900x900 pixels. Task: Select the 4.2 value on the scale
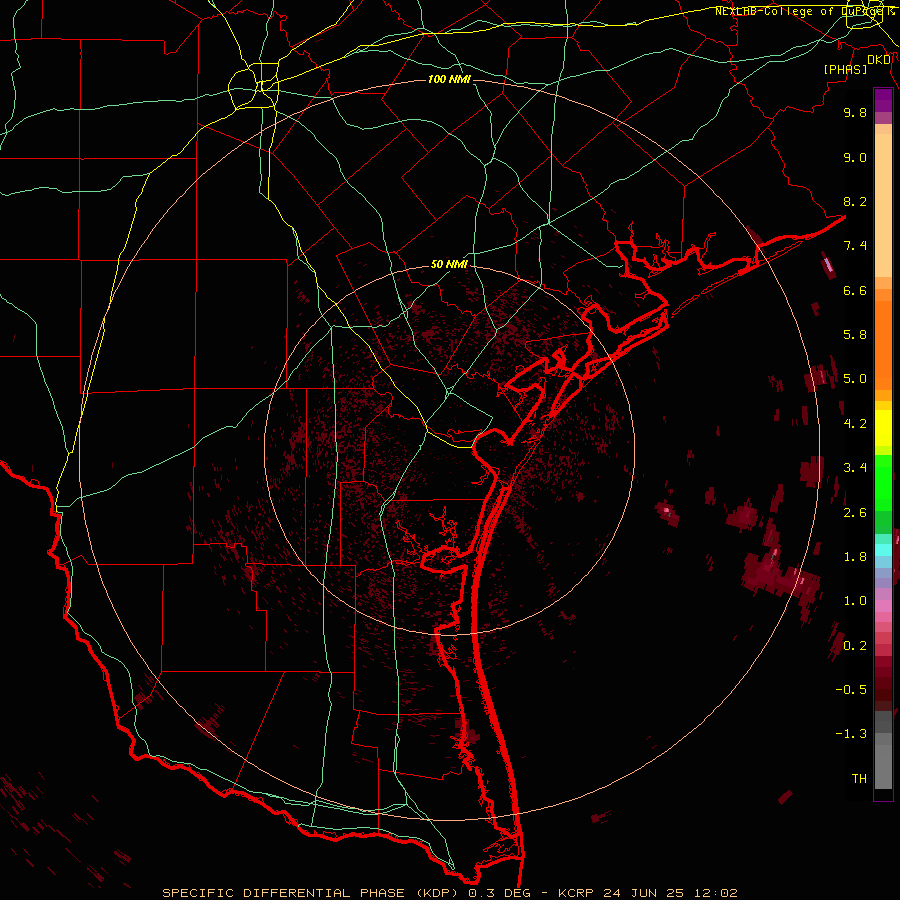pyautogui.click(x=855, y=424)
